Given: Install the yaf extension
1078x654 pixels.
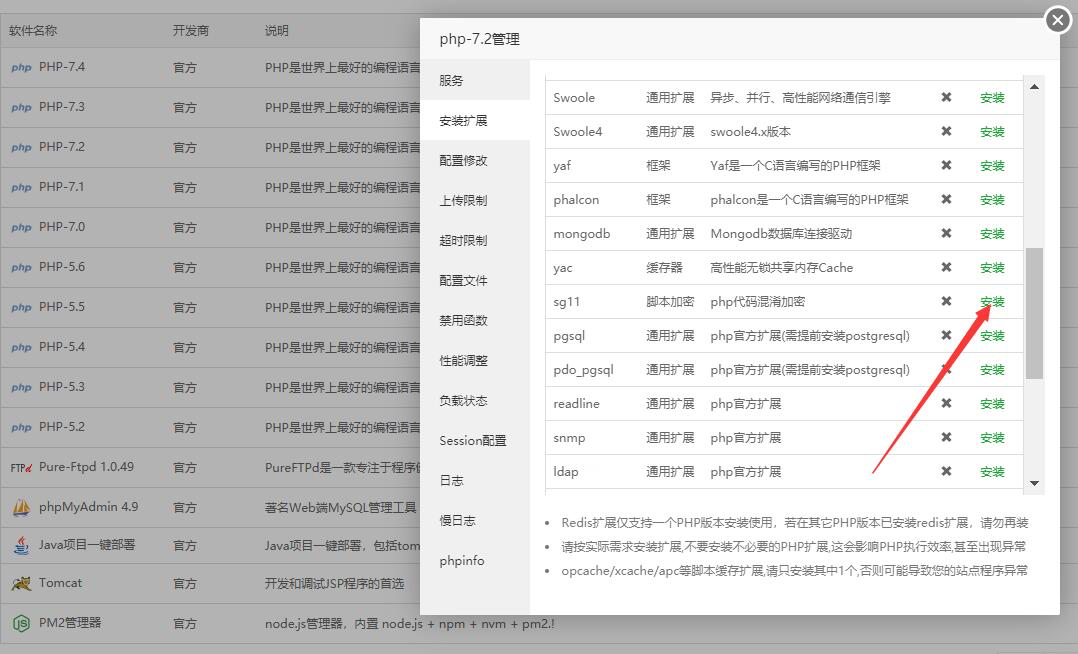Looking at the screenshot, I should click(992, 166).
